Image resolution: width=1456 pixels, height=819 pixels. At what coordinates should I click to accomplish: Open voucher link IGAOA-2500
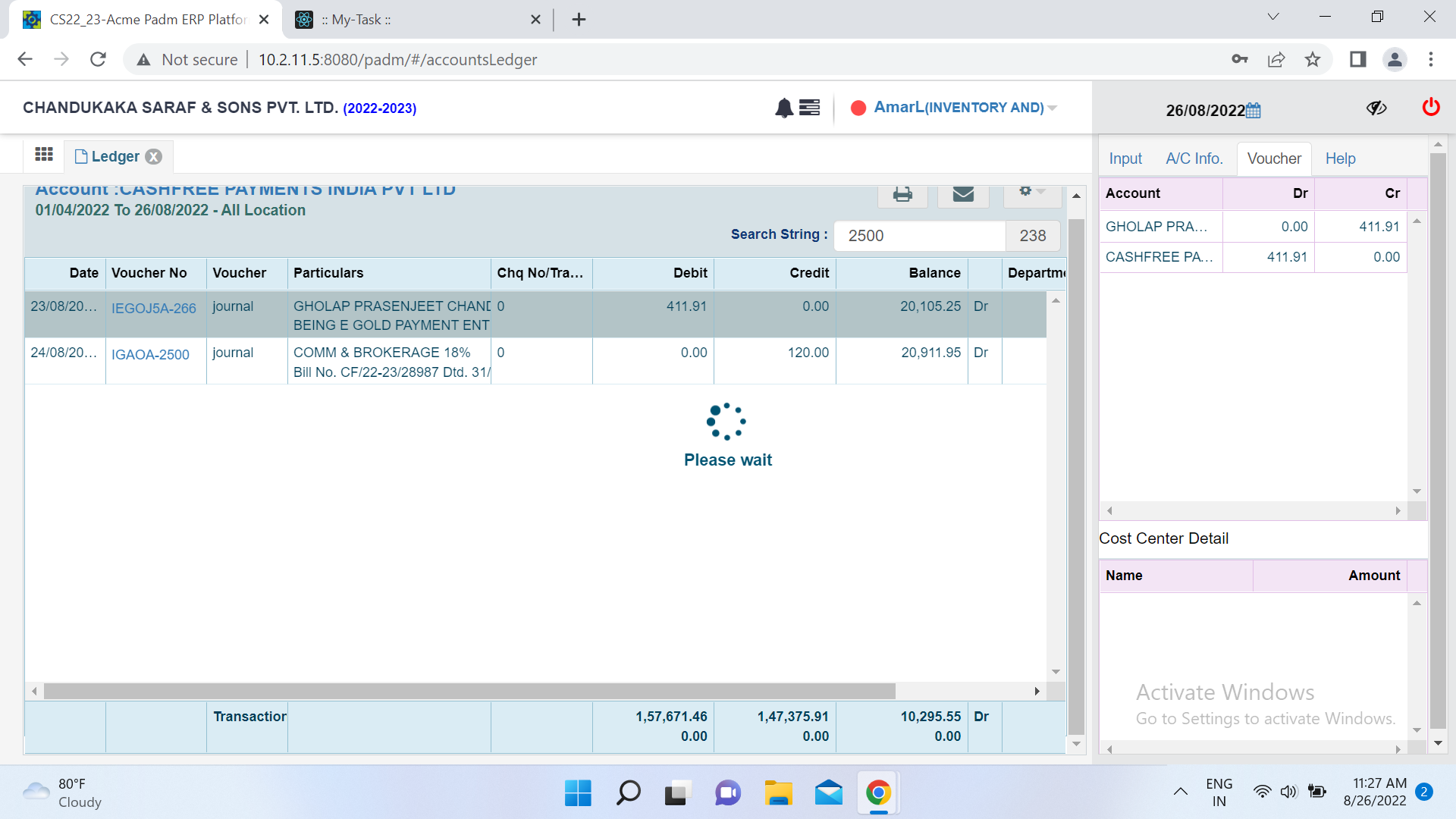tap(150, 355)
